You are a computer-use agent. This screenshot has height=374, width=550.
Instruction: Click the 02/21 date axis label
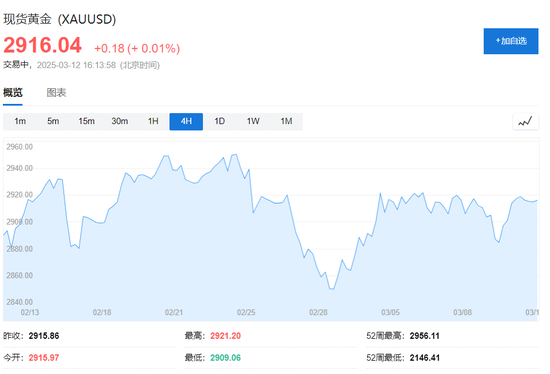coord(174,312)
